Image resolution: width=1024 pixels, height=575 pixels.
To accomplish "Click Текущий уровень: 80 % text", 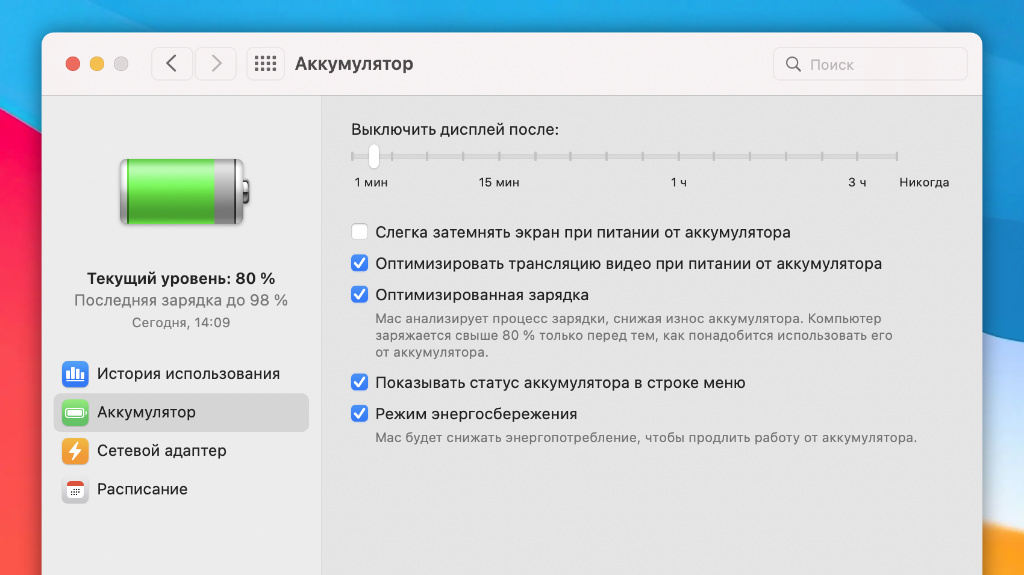I will coord(181,278).
